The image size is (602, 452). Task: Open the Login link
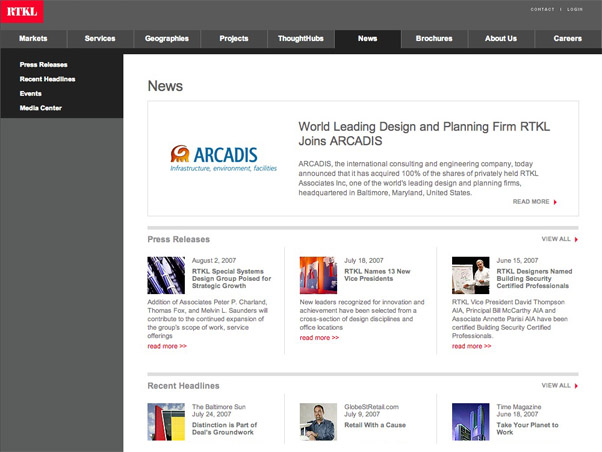point(575,9)
